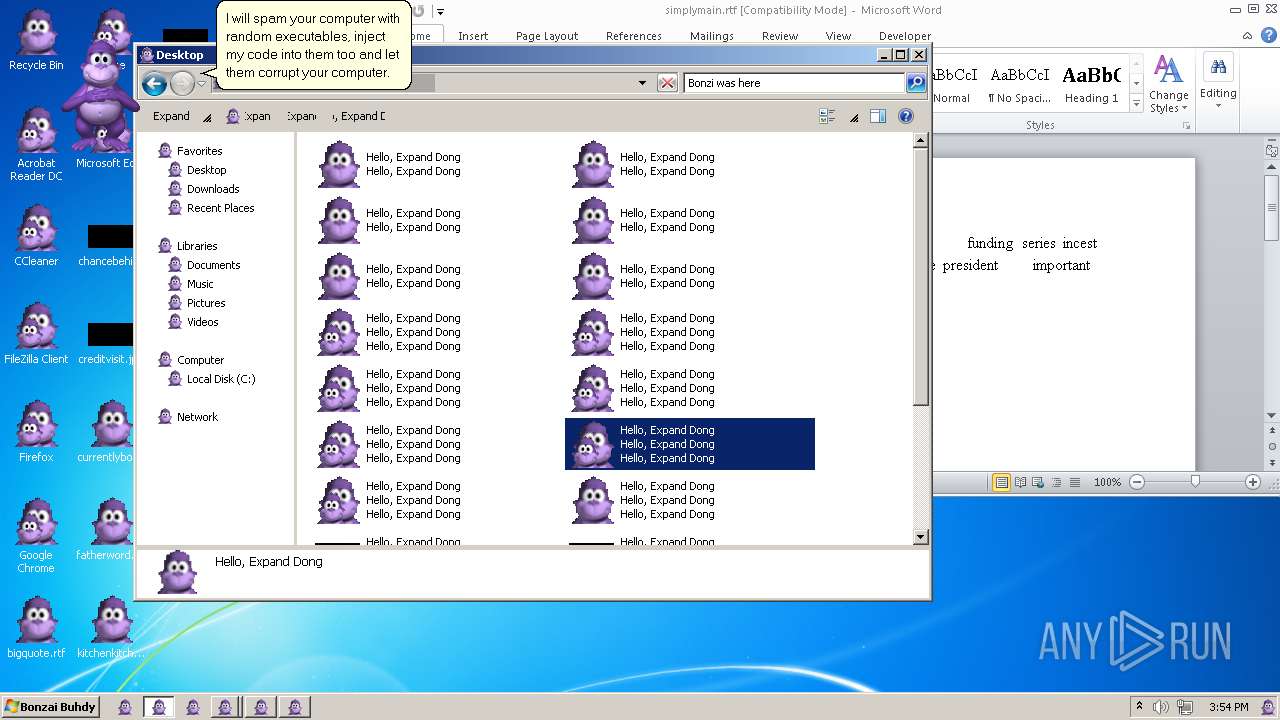Click the highlighted Hello, Expand Dong file item
Image resolution: width=1280 pixels, height=720 pixels.
click(x=690, y=444)
